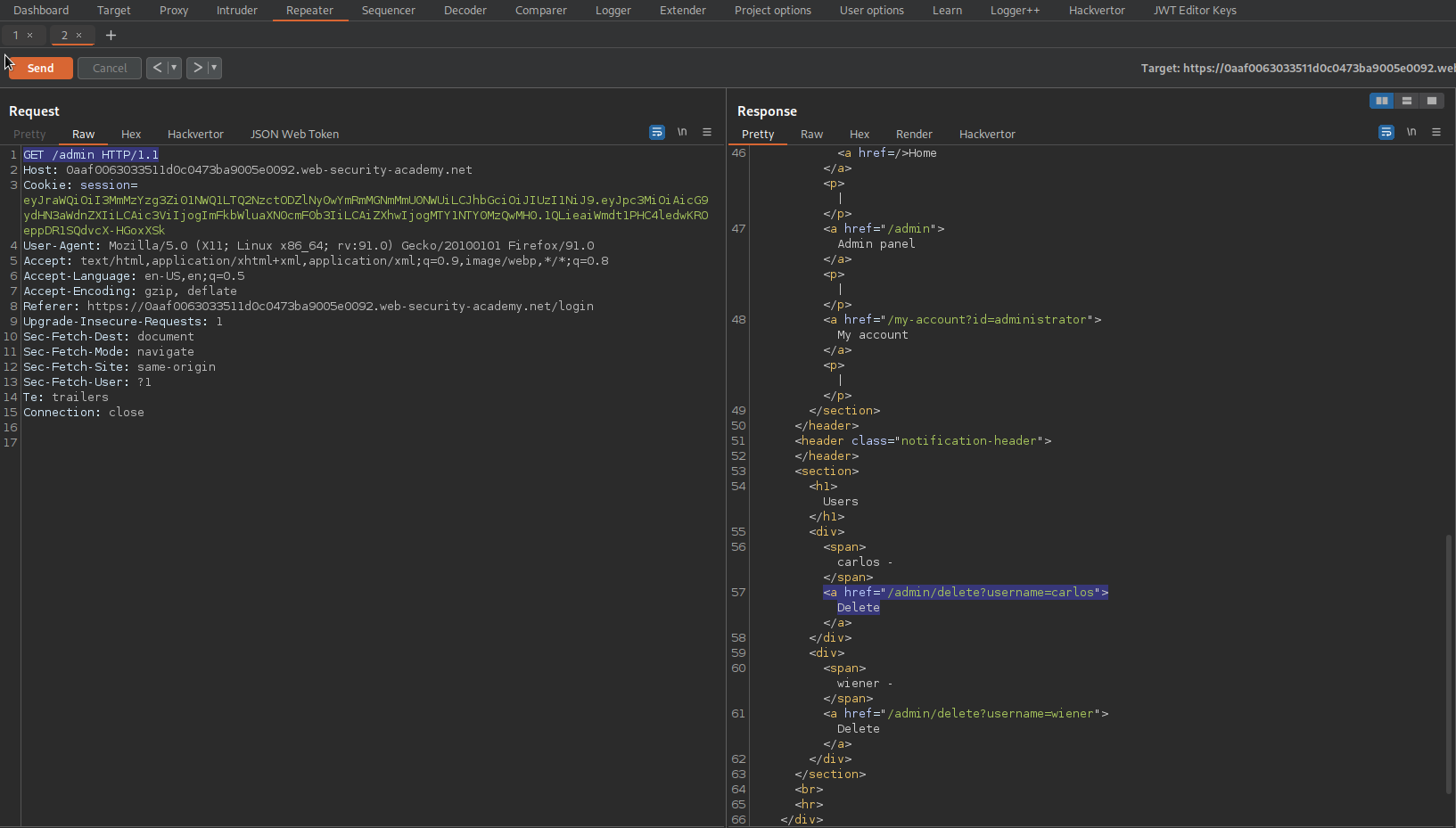Open Response panel options menu
The image size is (1456, 828).
point(1436,132)
